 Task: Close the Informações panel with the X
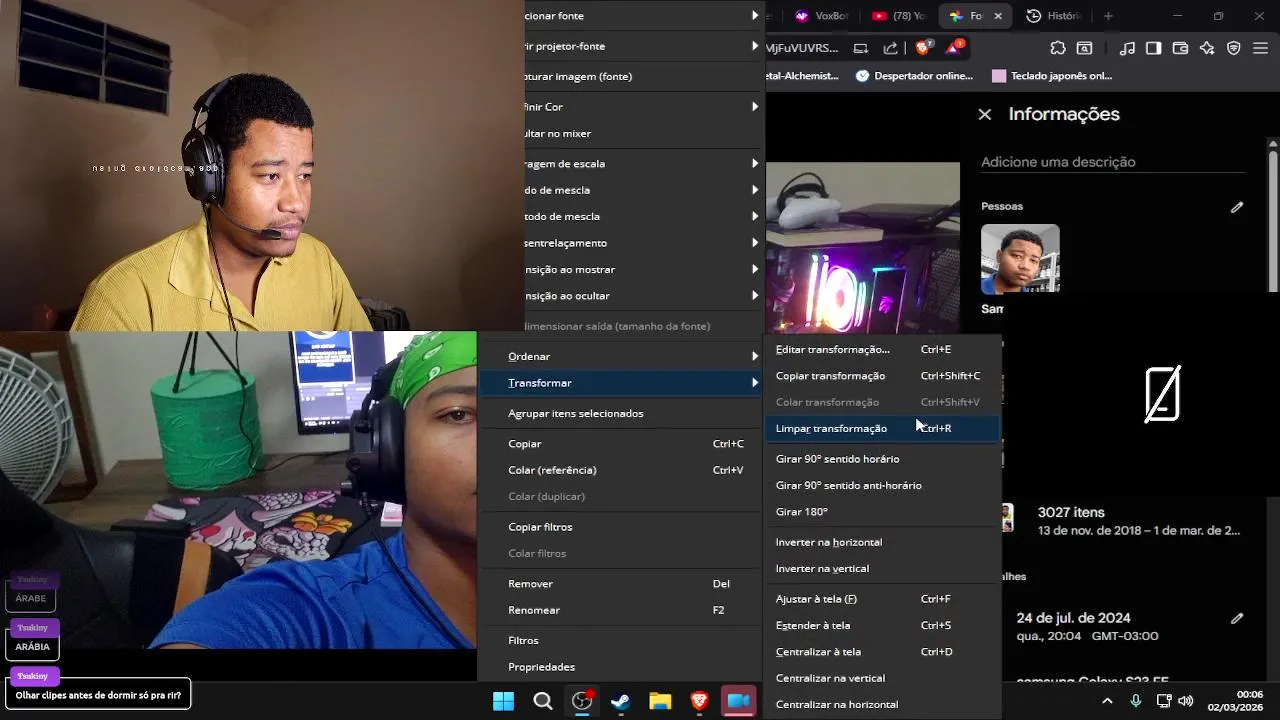point(985,114)
